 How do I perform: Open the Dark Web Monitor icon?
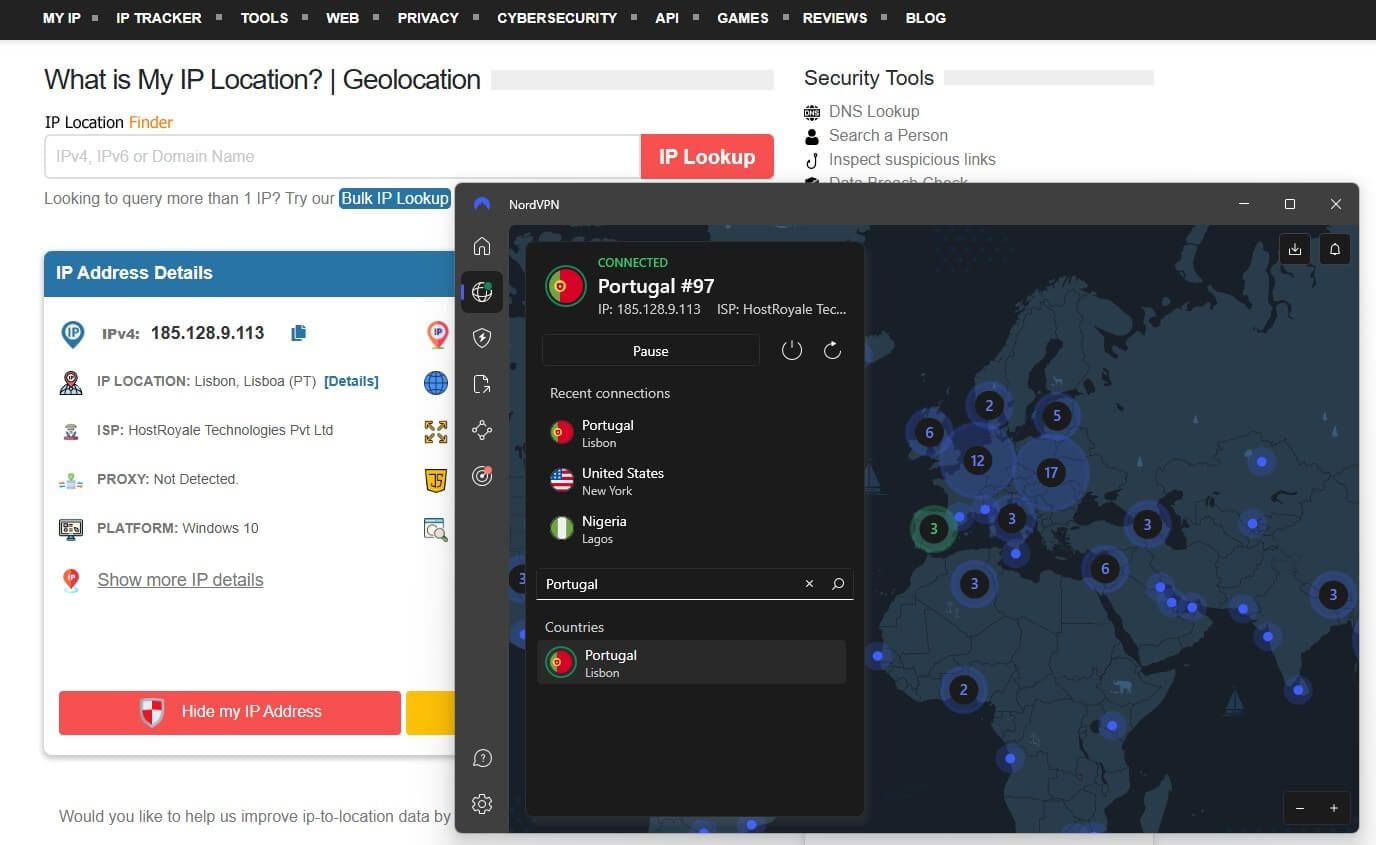[482, 476]
